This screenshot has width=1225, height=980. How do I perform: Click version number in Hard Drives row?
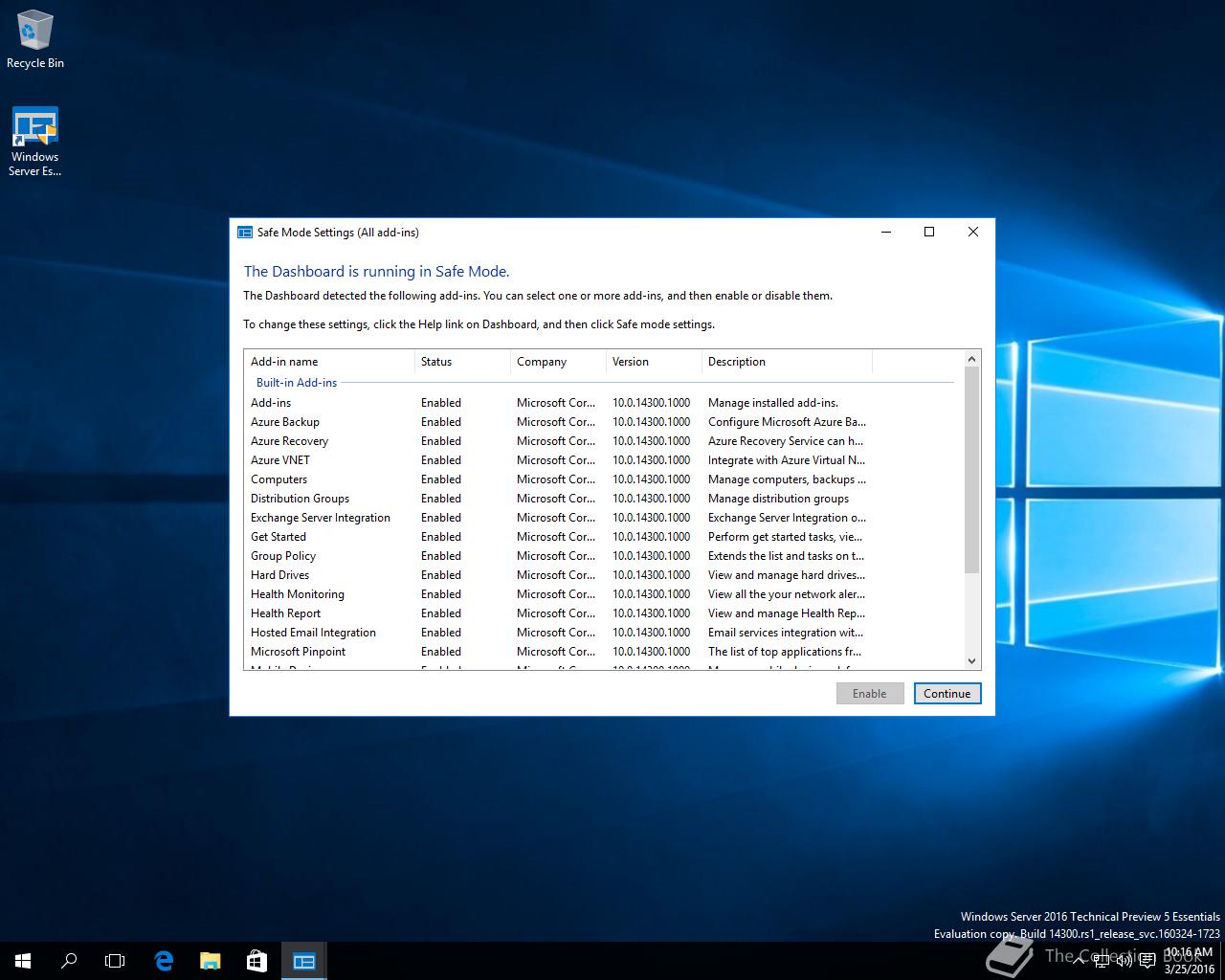coord(651,575)
